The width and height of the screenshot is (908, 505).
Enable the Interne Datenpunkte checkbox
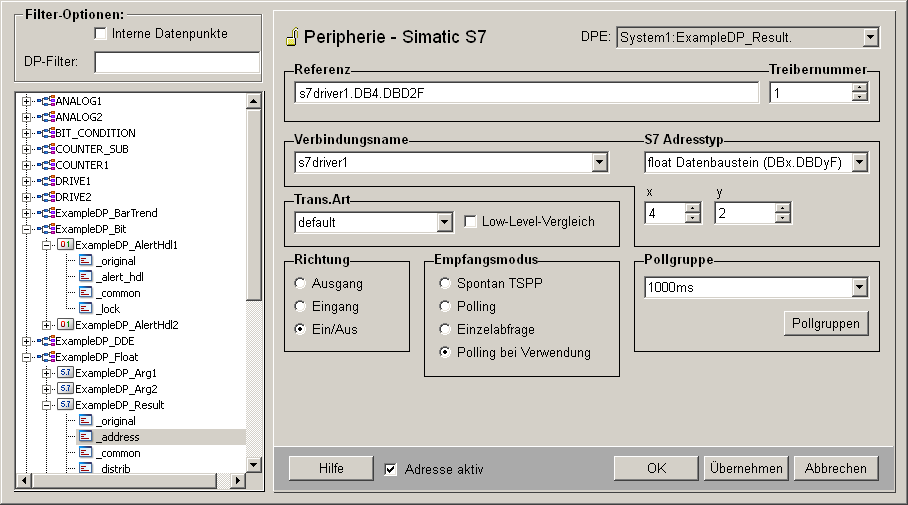(100, 34)
